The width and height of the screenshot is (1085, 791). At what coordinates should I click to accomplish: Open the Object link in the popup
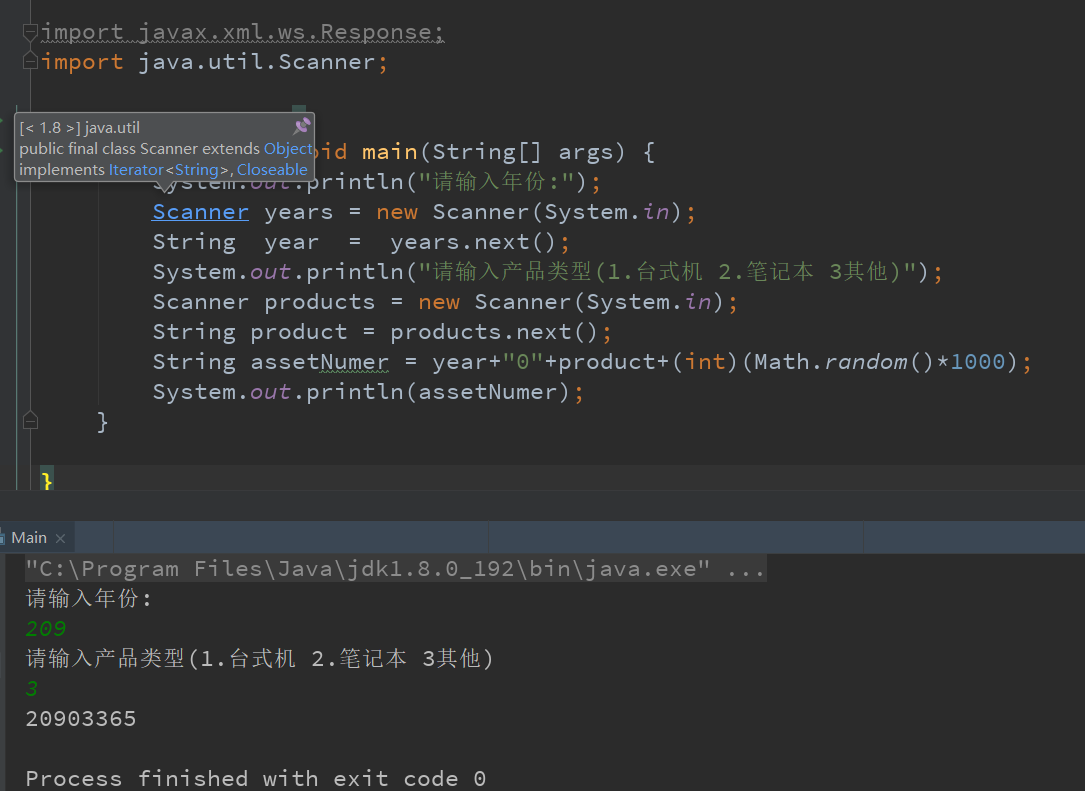coord(288,149)
